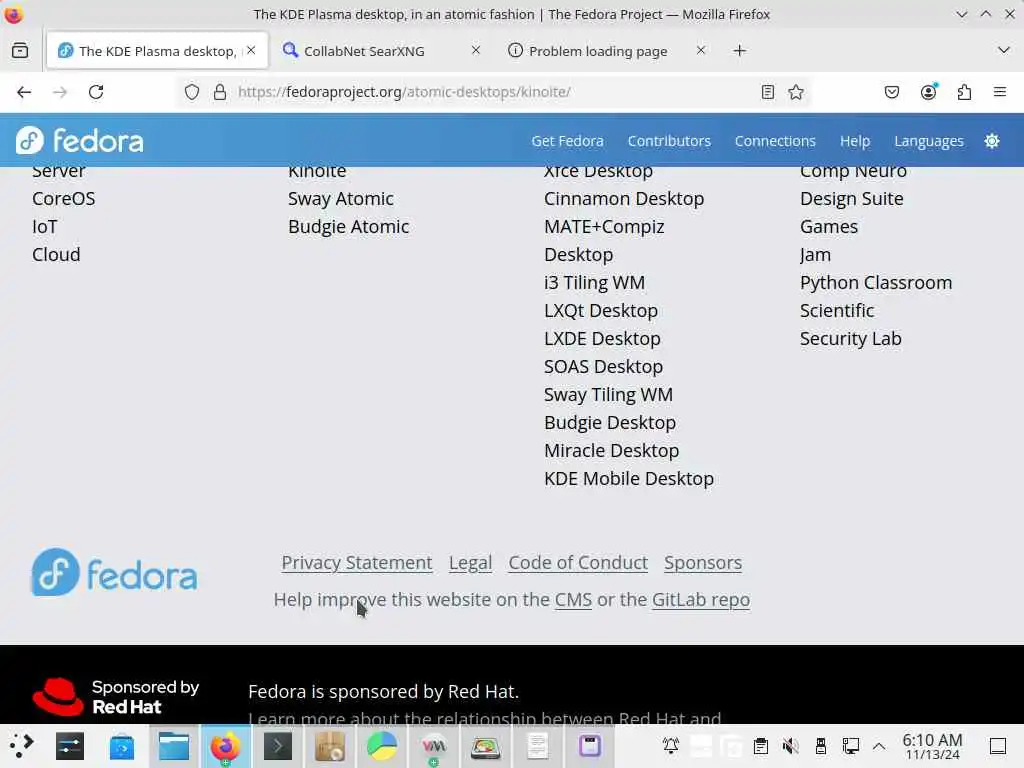Image resolution: width=1024 pixels, height=768 pixels.
Task: Toggle reader view icon
Action: point(768,92)
